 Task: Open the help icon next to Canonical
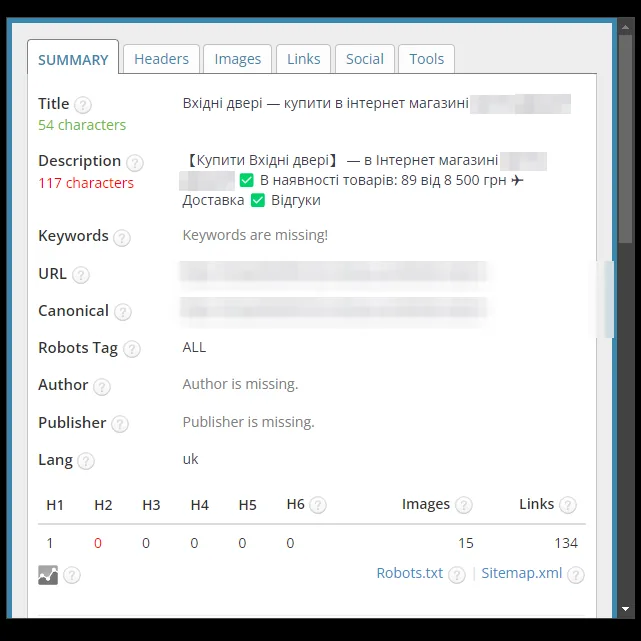coord(123,312)
